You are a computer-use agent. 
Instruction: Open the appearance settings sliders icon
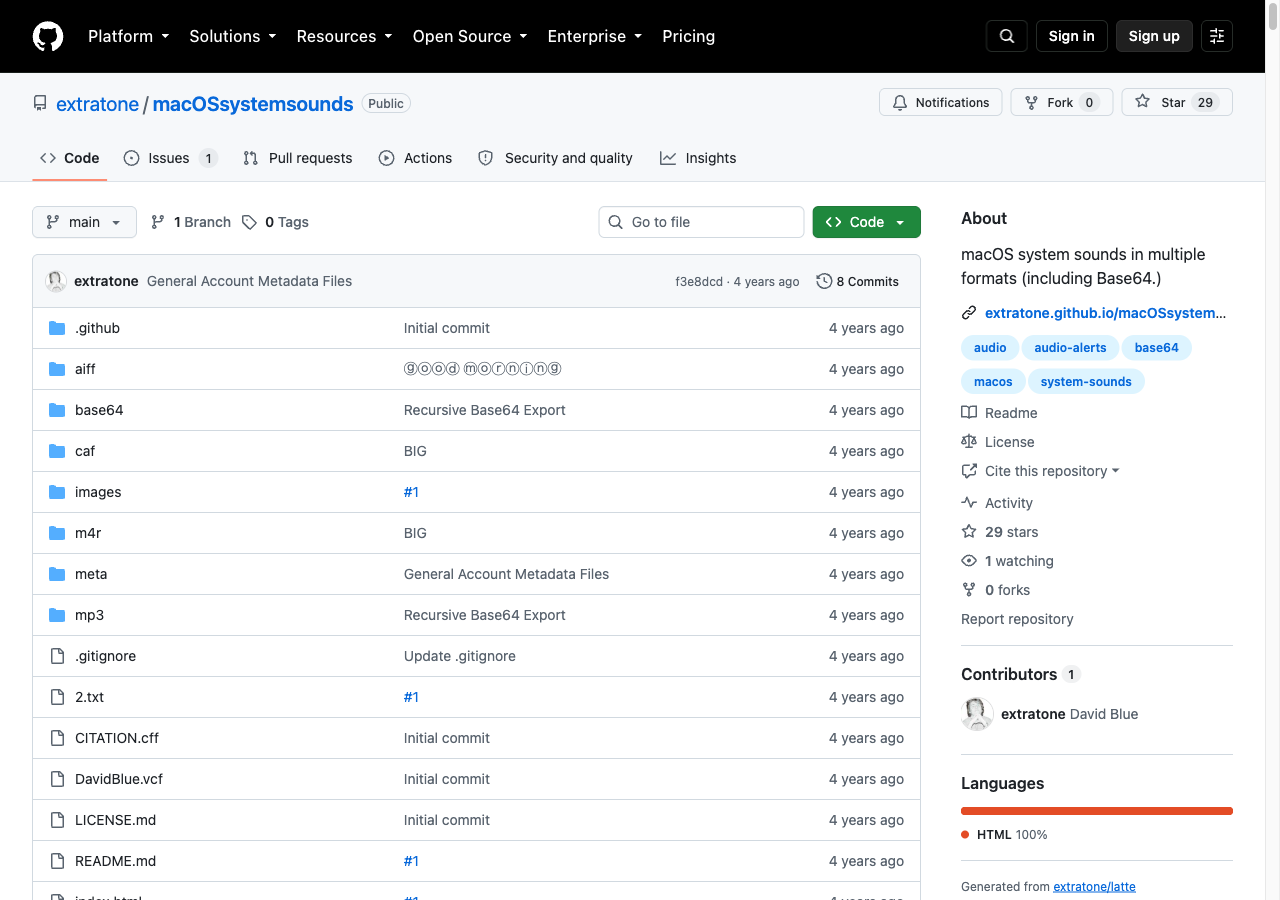[1217, 36]
